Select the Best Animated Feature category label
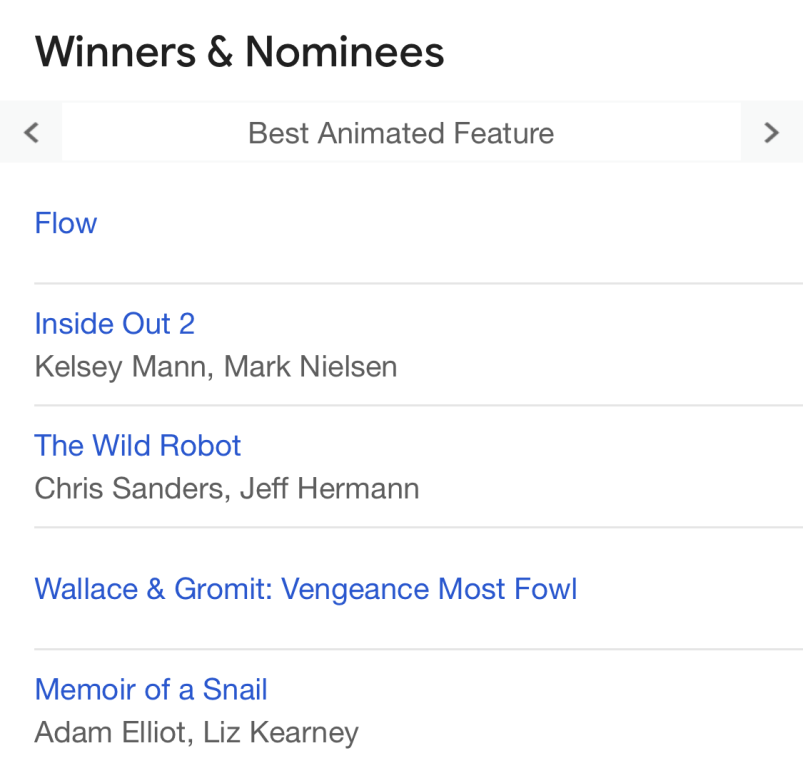 [x=401, y=133]
